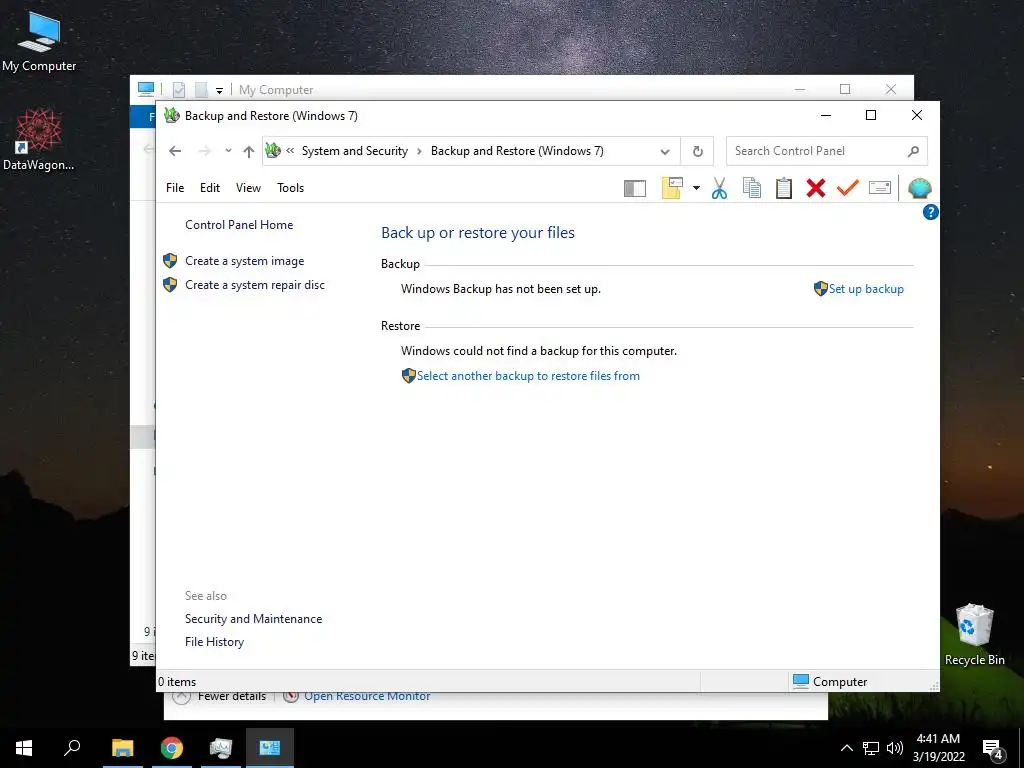Open Control Panel Home

point(239,225)
